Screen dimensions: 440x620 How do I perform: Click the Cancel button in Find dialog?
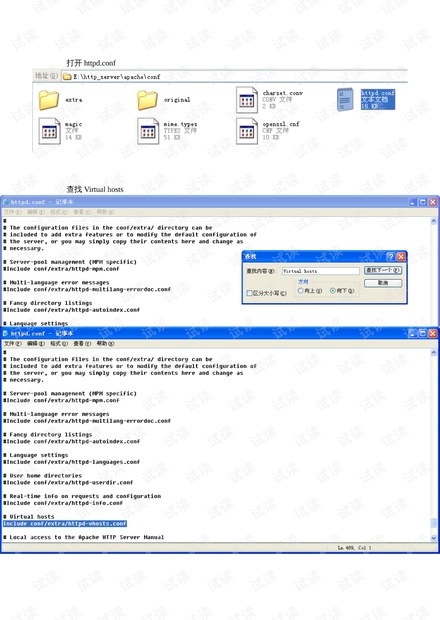[x=383, y=283]
